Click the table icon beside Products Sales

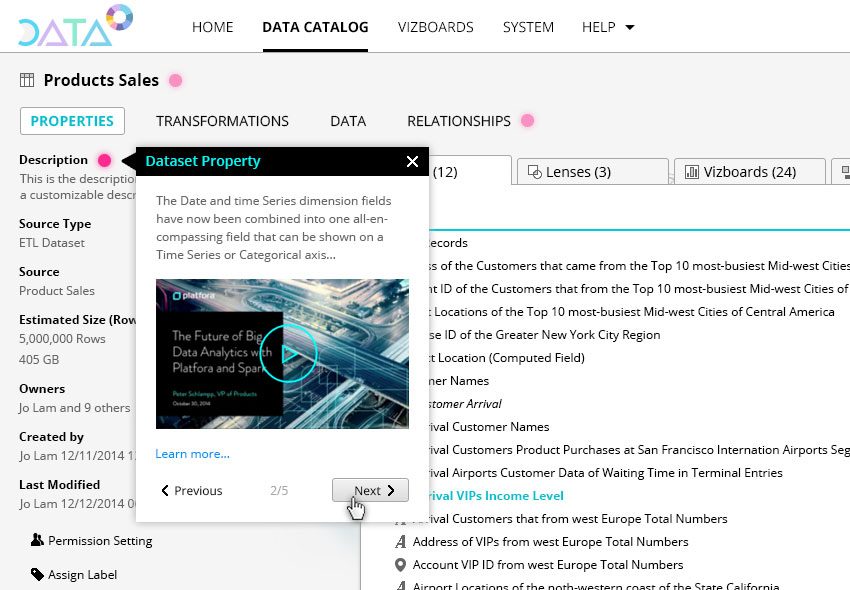(x=27, y=80)
